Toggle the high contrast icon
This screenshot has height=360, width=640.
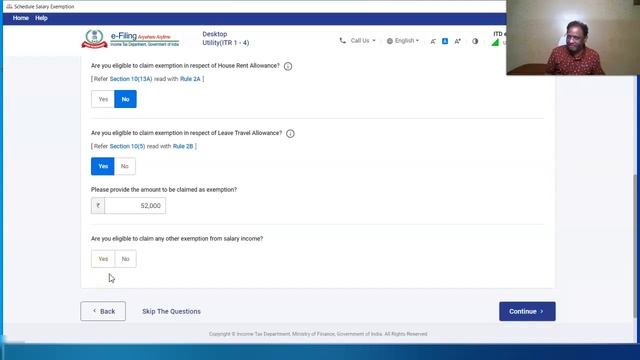click(475, 41)
